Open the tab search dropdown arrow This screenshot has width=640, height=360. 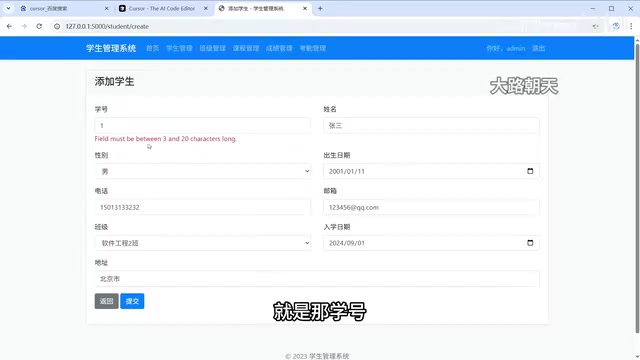[8, 8]
